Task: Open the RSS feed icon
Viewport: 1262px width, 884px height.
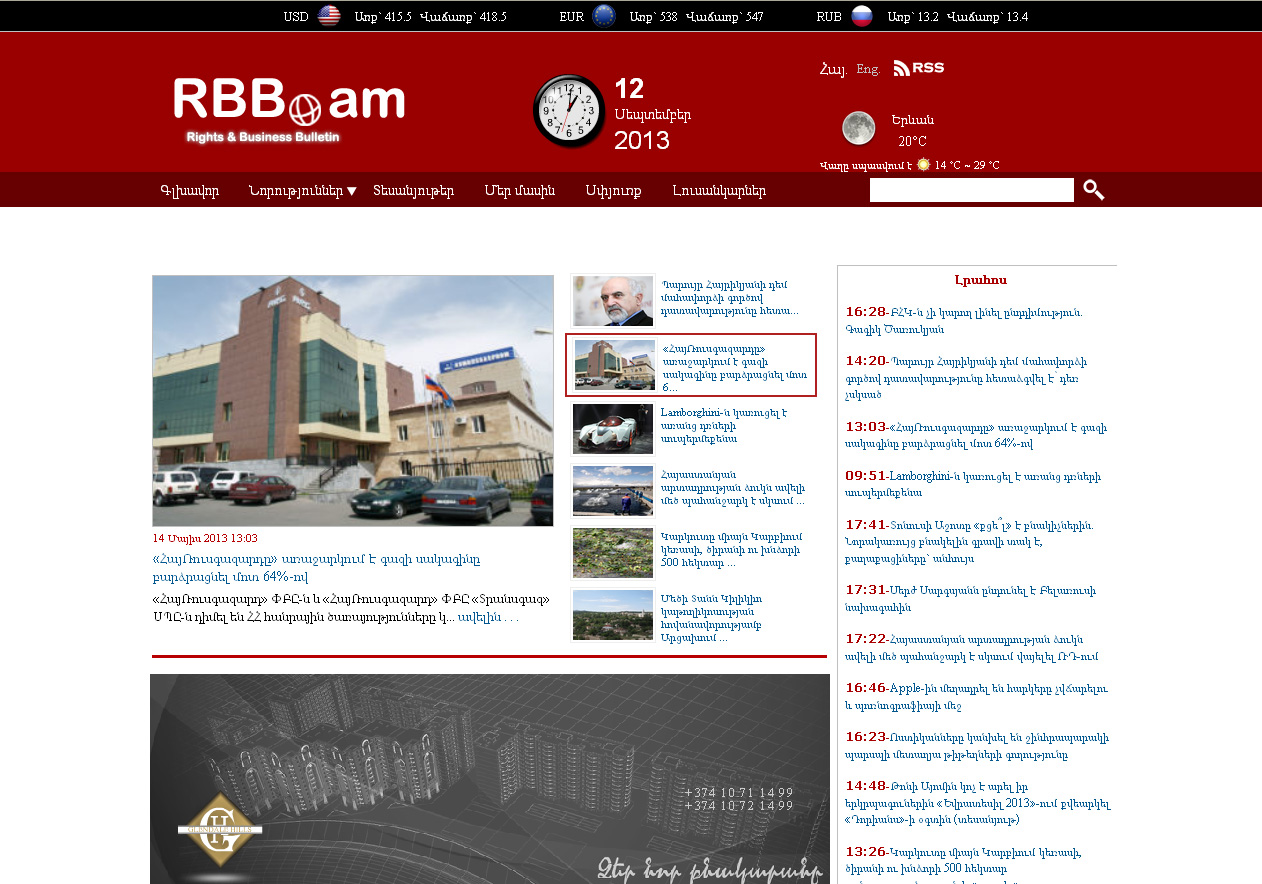Action: 919,68
